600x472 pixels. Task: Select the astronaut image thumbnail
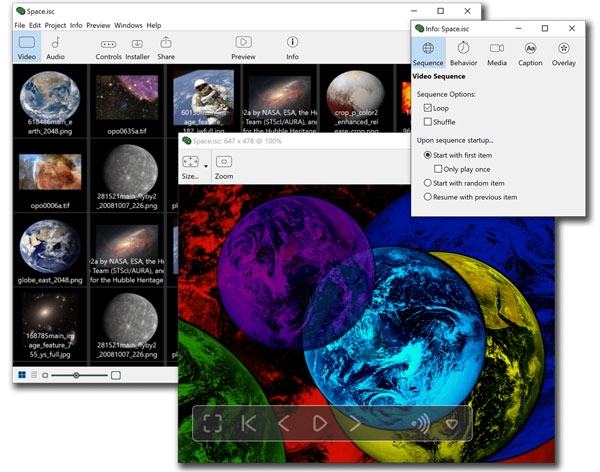(204, 98)
